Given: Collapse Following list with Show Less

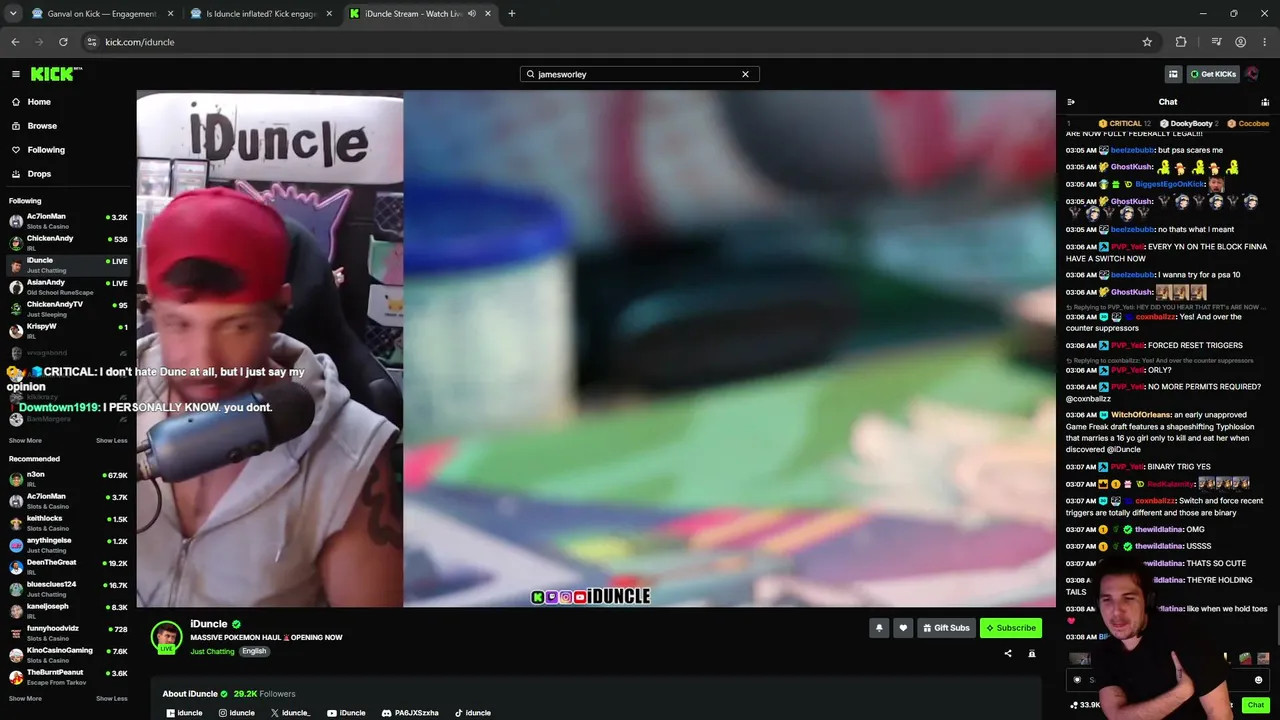Looking at the screenshot, I should pos(112,441).
